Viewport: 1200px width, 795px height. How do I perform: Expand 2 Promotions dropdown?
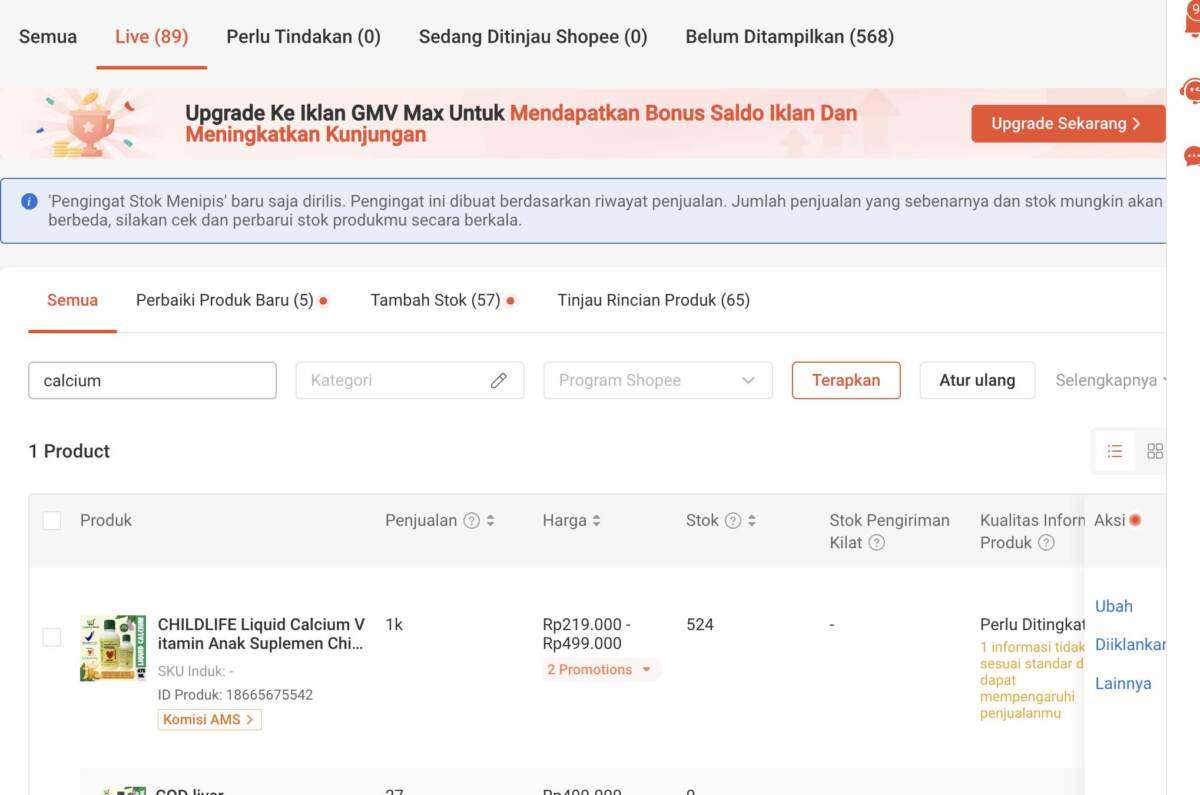600,670
